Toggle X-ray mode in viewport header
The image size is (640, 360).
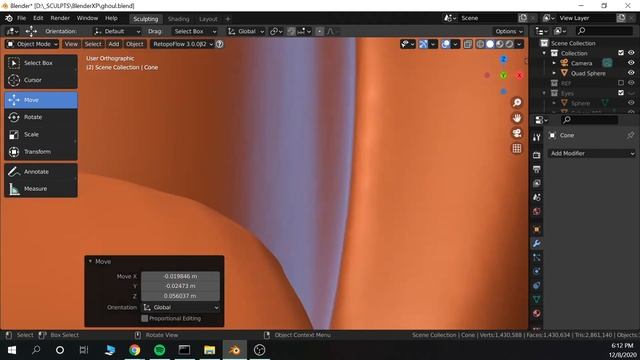[468, 44]
